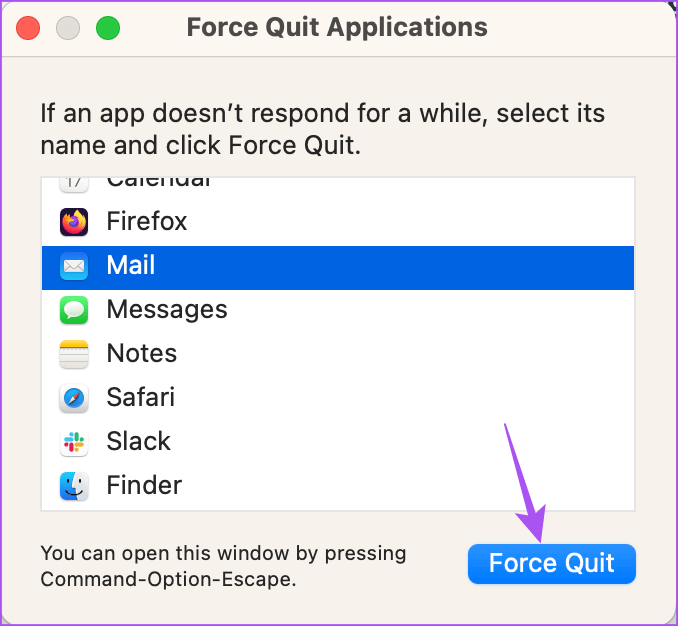This screenshot has width=678, height=626.
Task: Click the Safari compass icon
Action: [75, 398]
